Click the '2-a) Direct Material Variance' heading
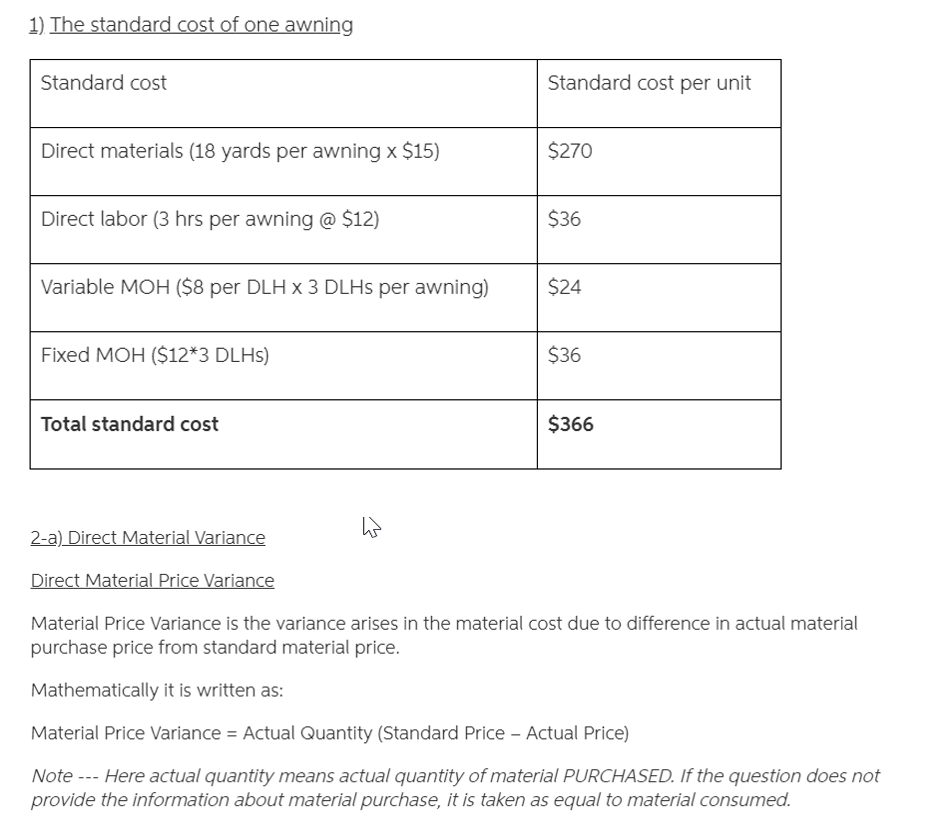The image size is (951, 824). pyautogui.click(x=148, y=538)
